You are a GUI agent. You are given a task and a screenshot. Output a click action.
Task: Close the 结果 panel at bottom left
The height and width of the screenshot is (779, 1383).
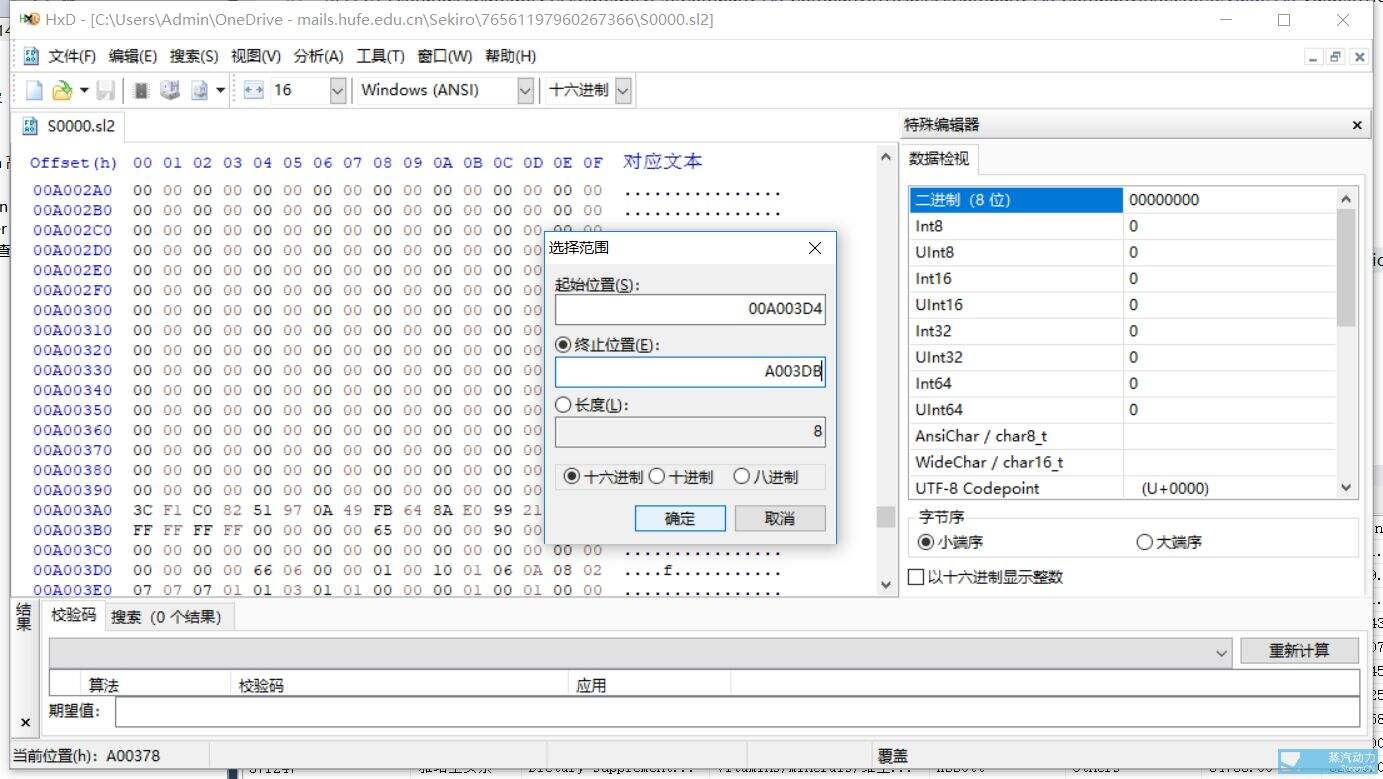pyautogui.click(x=26, y=722)
